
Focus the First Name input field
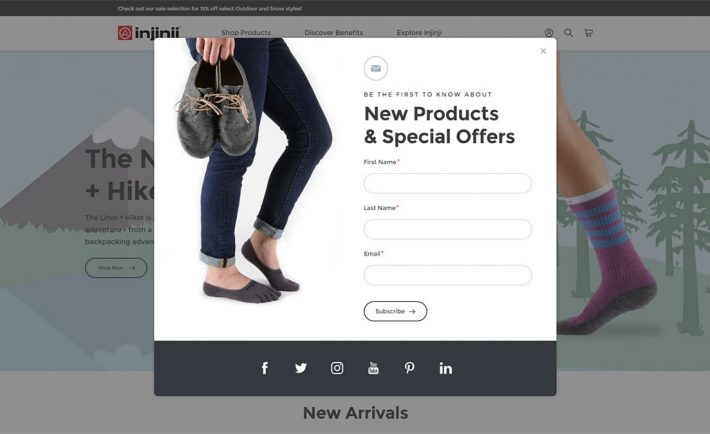point(448,183)
